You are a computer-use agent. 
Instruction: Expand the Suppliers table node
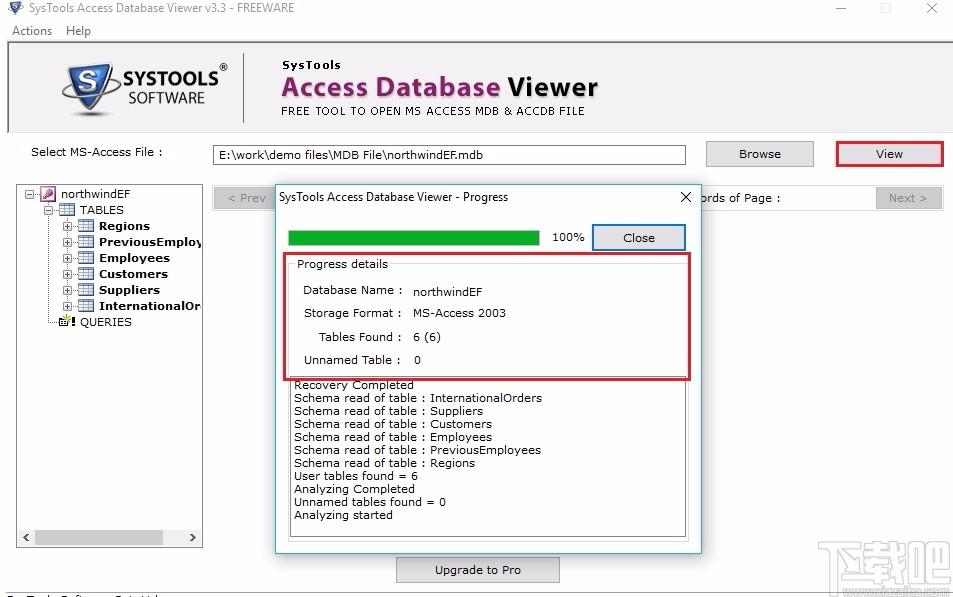coord(67,290)
